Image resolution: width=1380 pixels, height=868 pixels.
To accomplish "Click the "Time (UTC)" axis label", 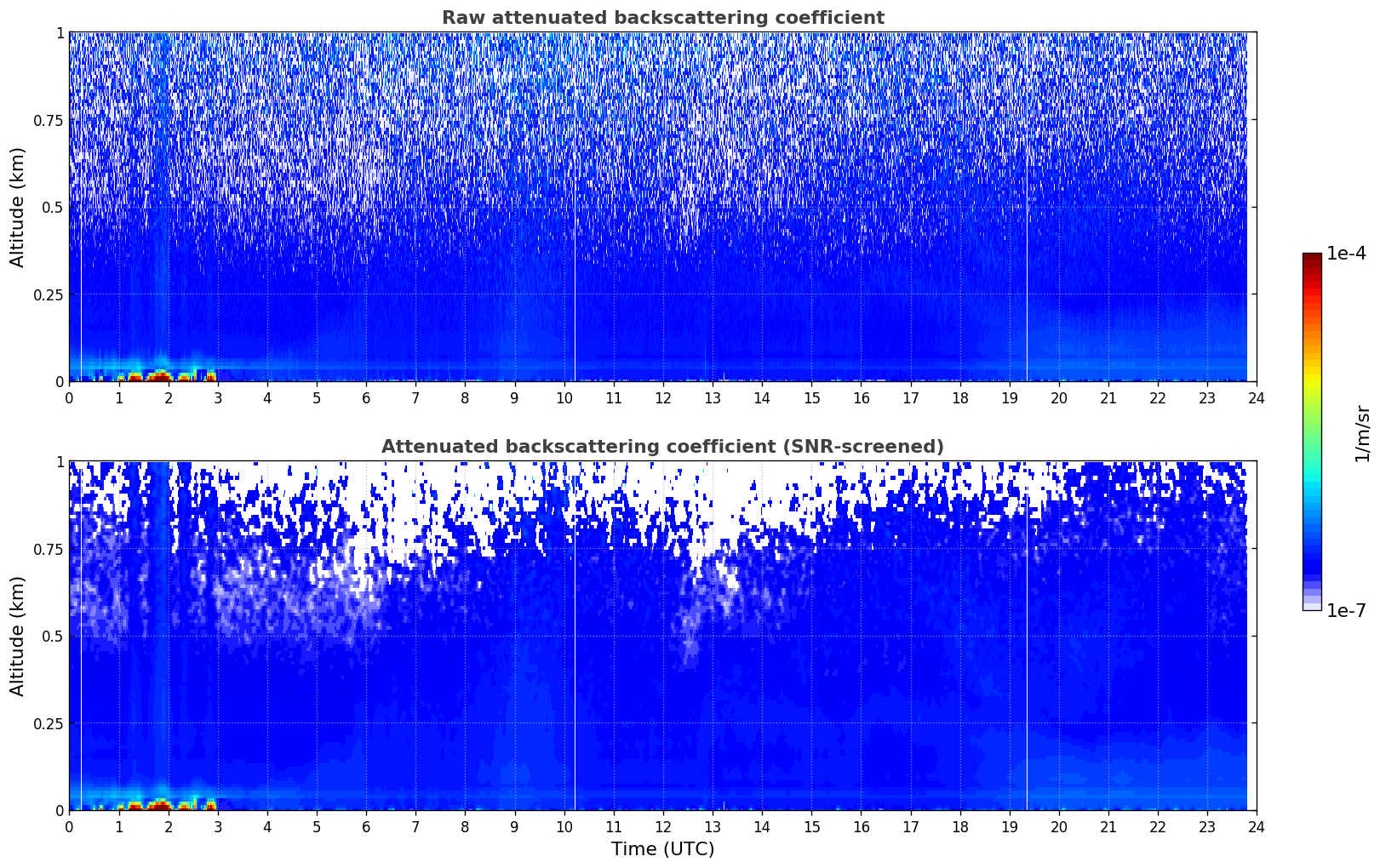I will coord(662,848).
